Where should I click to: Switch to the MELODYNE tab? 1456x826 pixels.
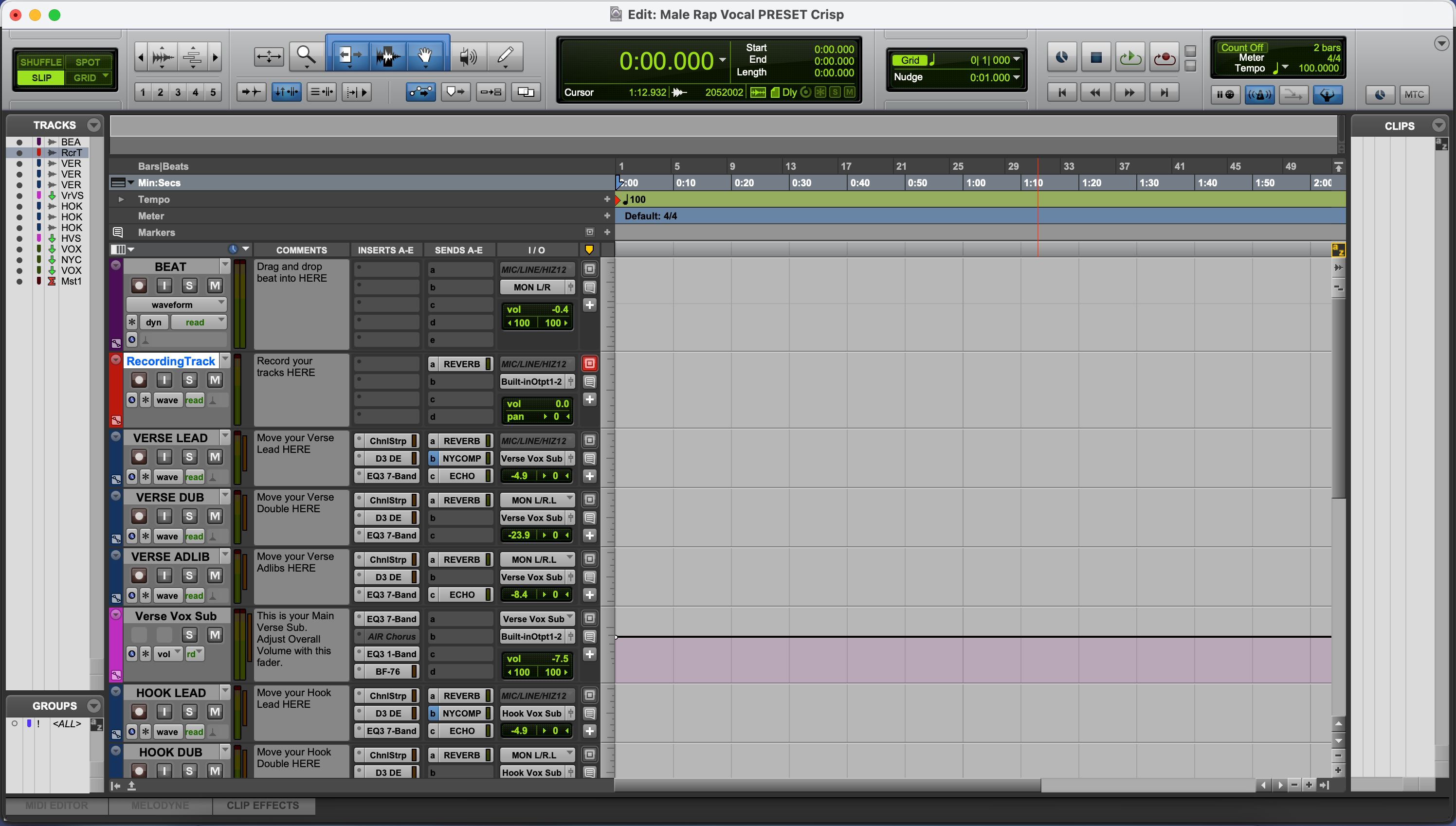[160, 806]
